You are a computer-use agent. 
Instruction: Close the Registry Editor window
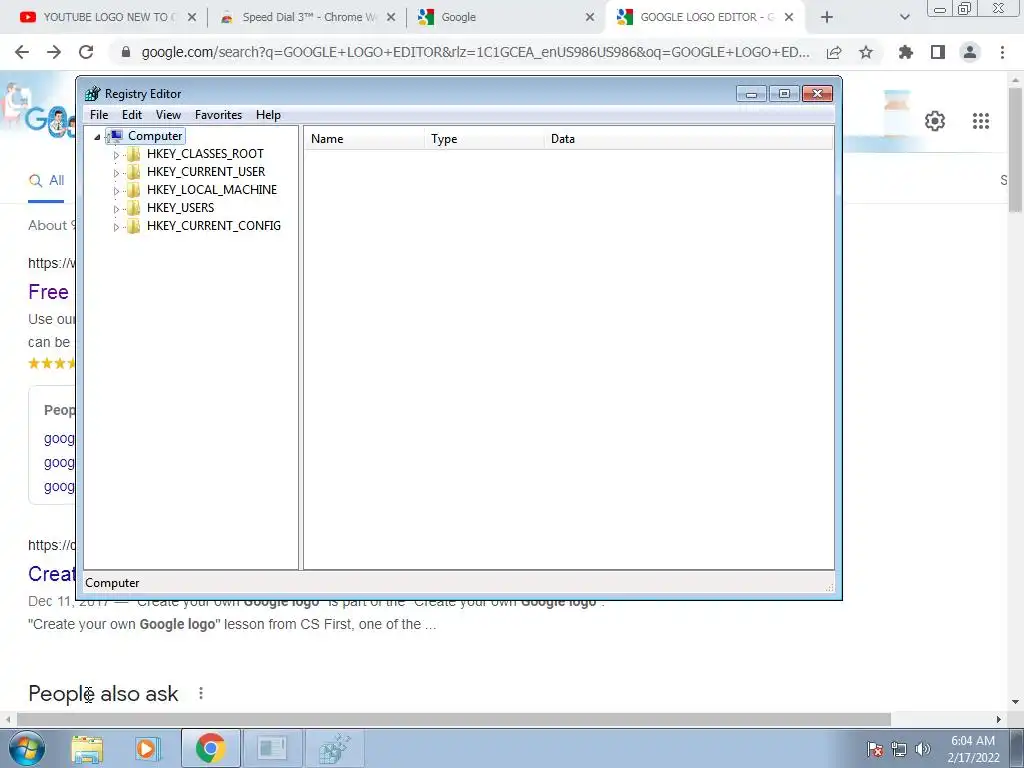(x=817, y=94)
